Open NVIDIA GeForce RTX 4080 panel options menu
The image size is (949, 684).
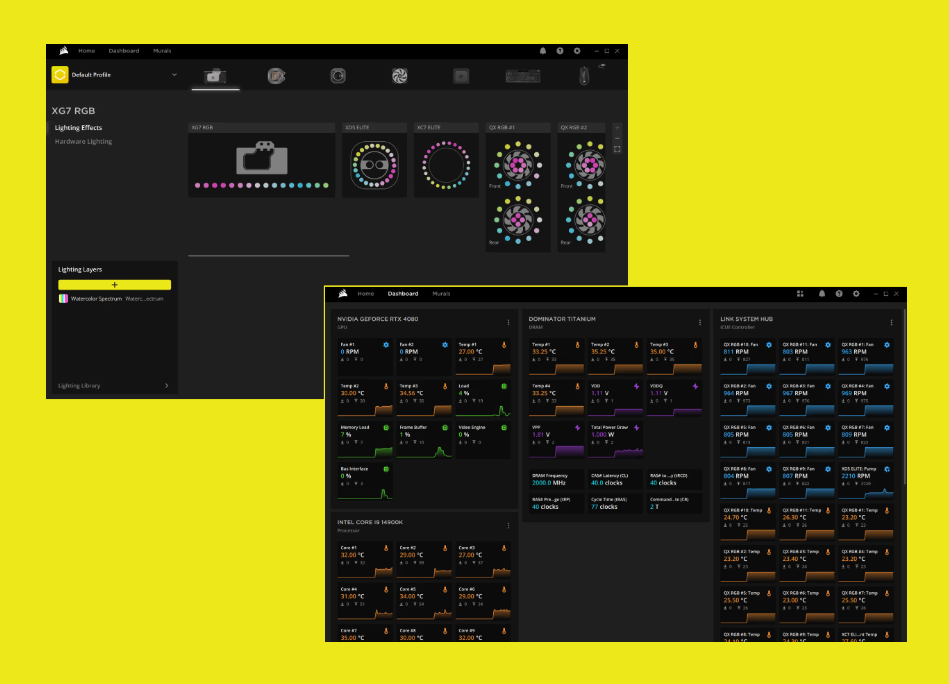point(508,323)
